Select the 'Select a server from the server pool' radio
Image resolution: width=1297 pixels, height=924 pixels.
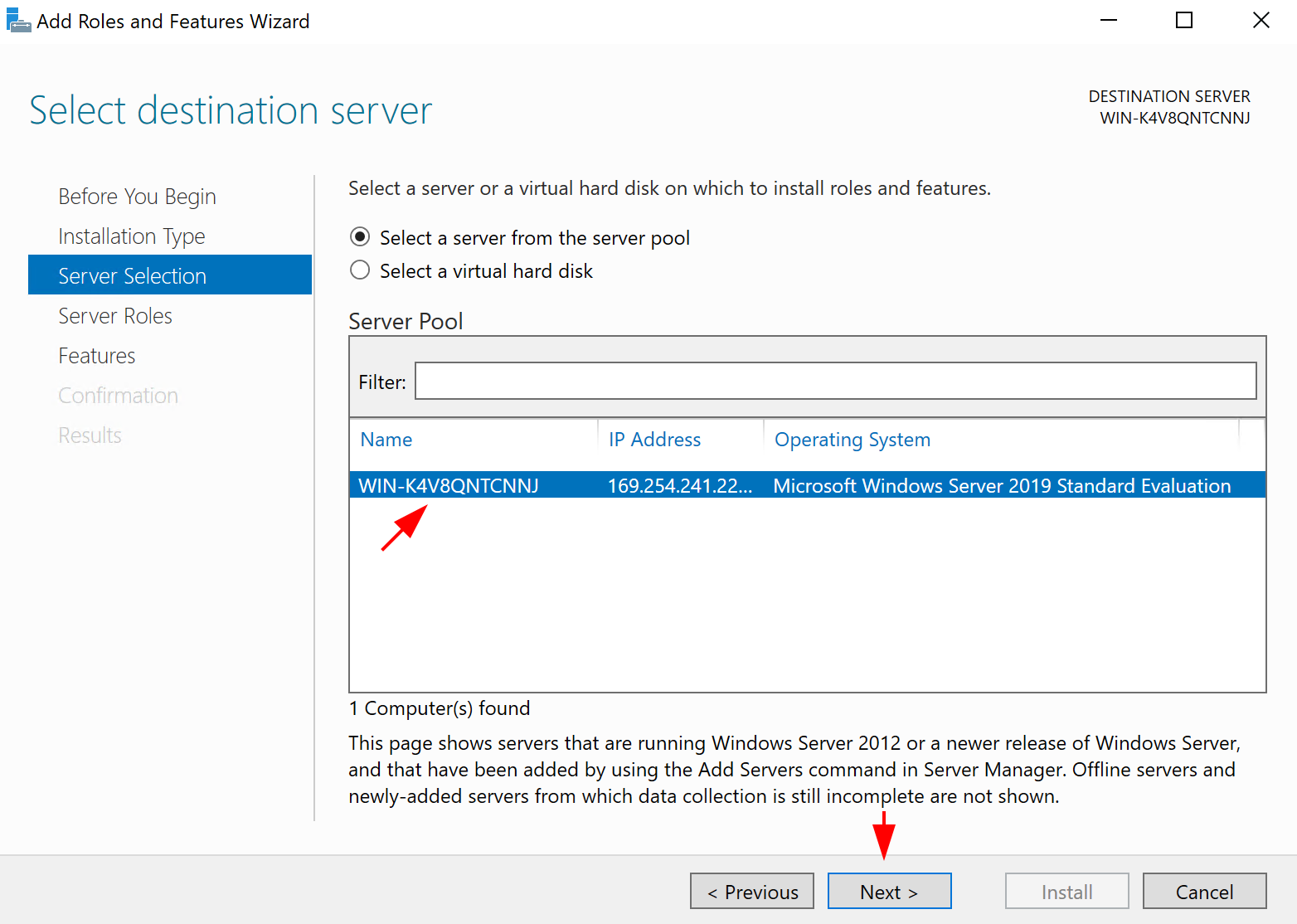coord(360,236)
